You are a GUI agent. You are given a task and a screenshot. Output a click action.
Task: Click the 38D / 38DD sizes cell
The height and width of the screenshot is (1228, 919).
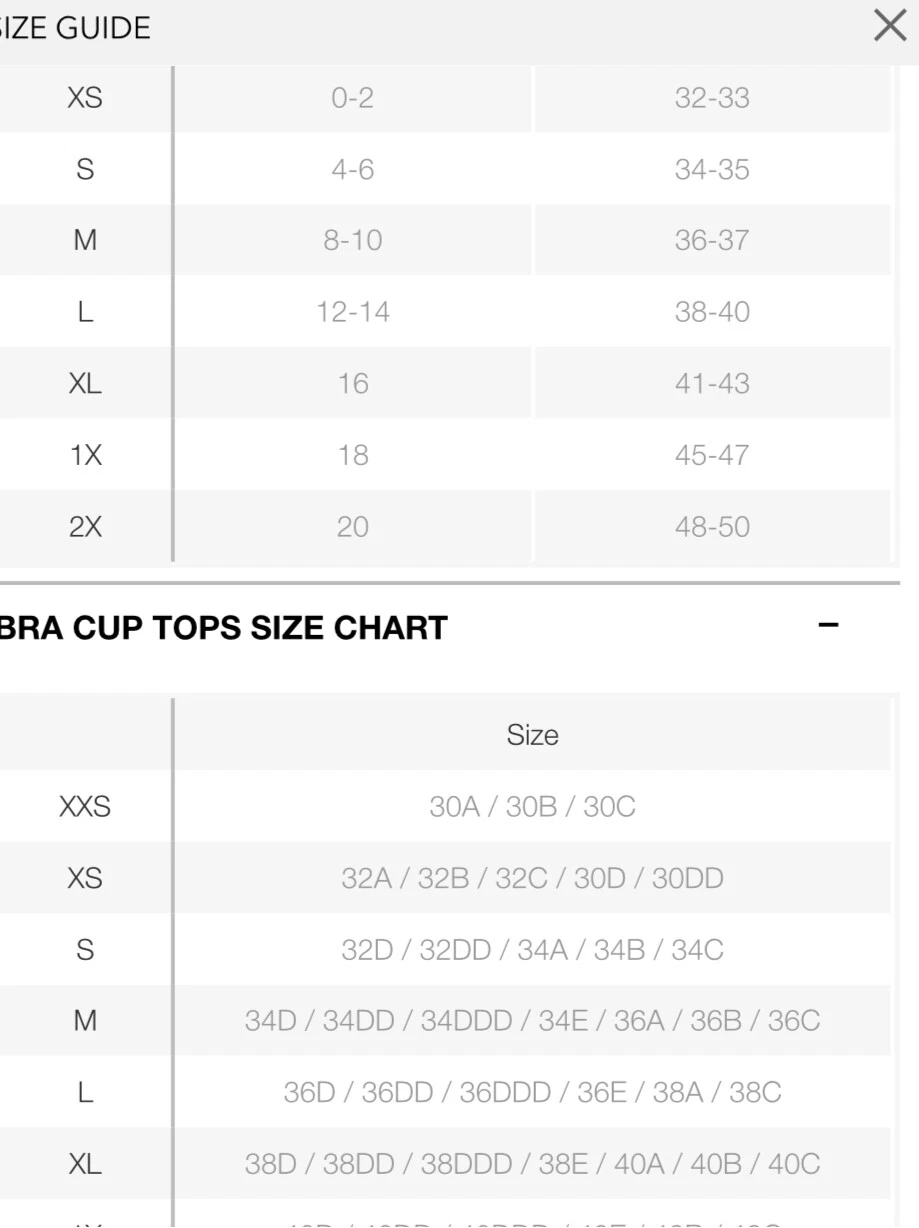(x=532, y=1164)
